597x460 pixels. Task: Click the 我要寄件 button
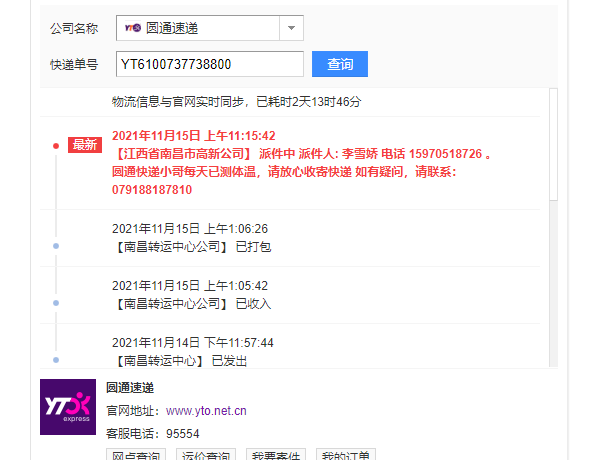pyautogui.click(x=276, y=455)
